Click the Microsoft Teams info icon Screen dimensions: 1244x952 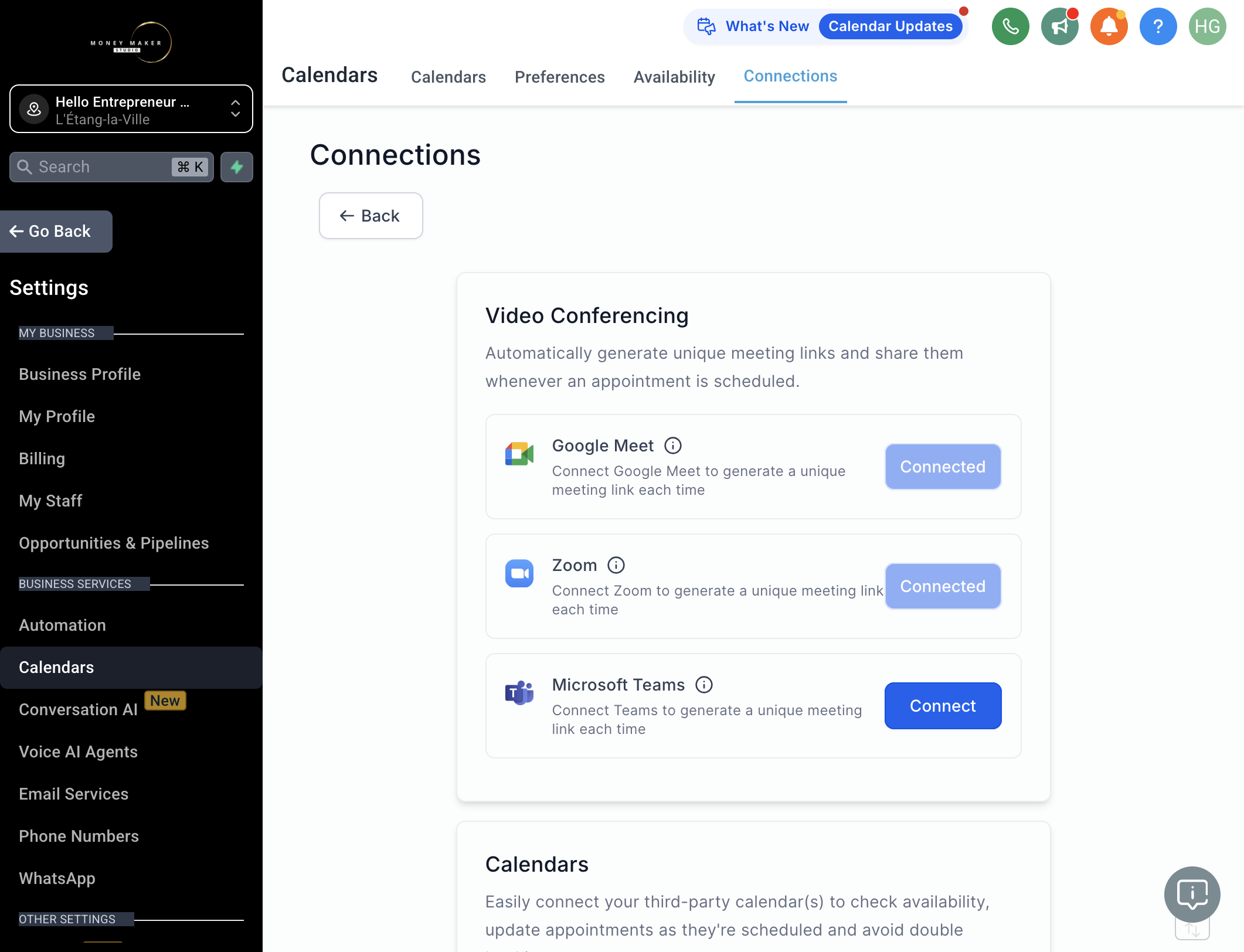[704, 685]
